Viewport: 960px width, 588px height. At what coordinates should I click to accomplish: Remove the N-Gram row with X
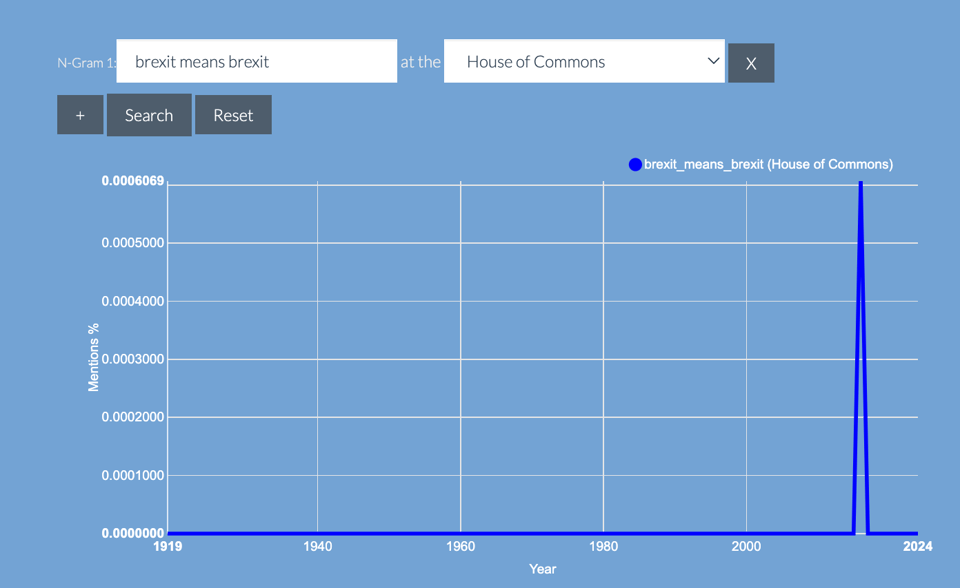(751, 63)
